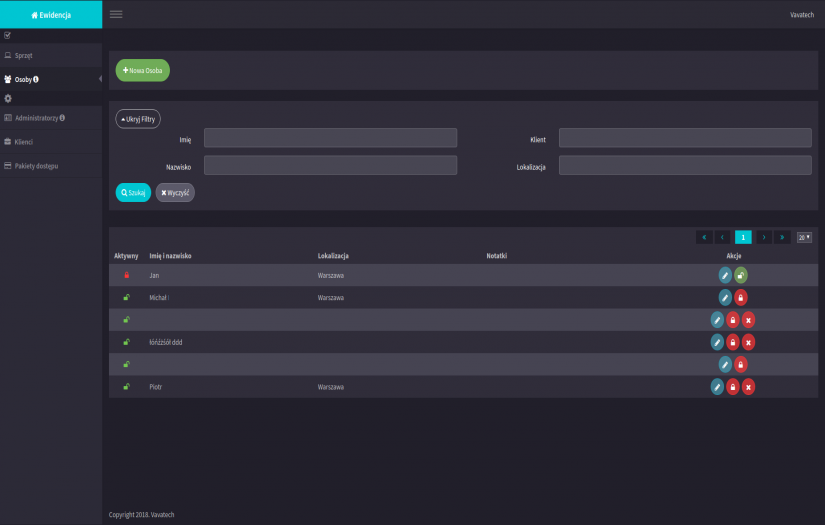Click the green unlock status icon for Michał
Screen dimensions: 825x525
pyautogui.click(x=126, y=297)
